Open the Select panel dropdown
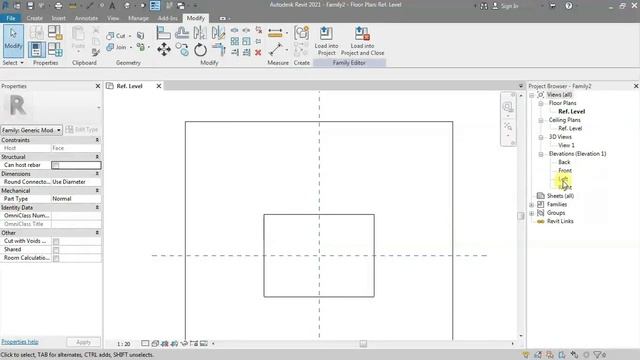This screenshot has height=360, width=640. (x=13, y=63)
